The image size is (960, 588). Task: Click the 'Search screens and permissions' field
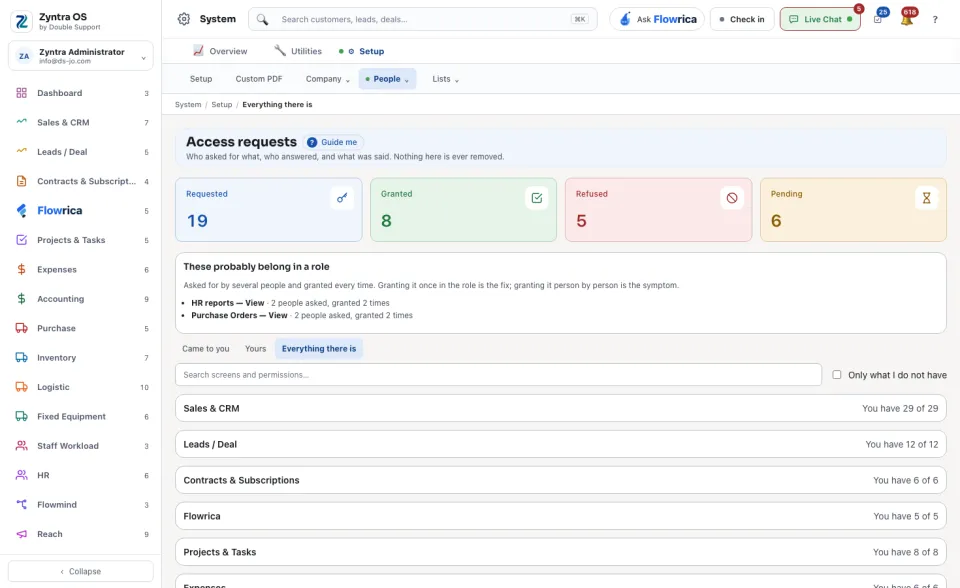tap(498, 374)
